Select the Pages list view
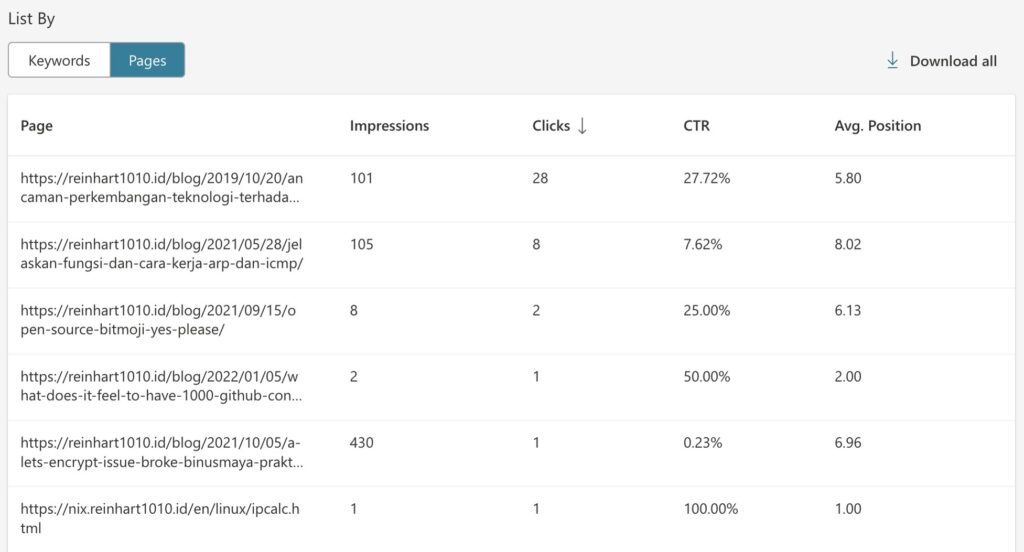The width and height of the screenshot is (1024, 552). point(147,60)
